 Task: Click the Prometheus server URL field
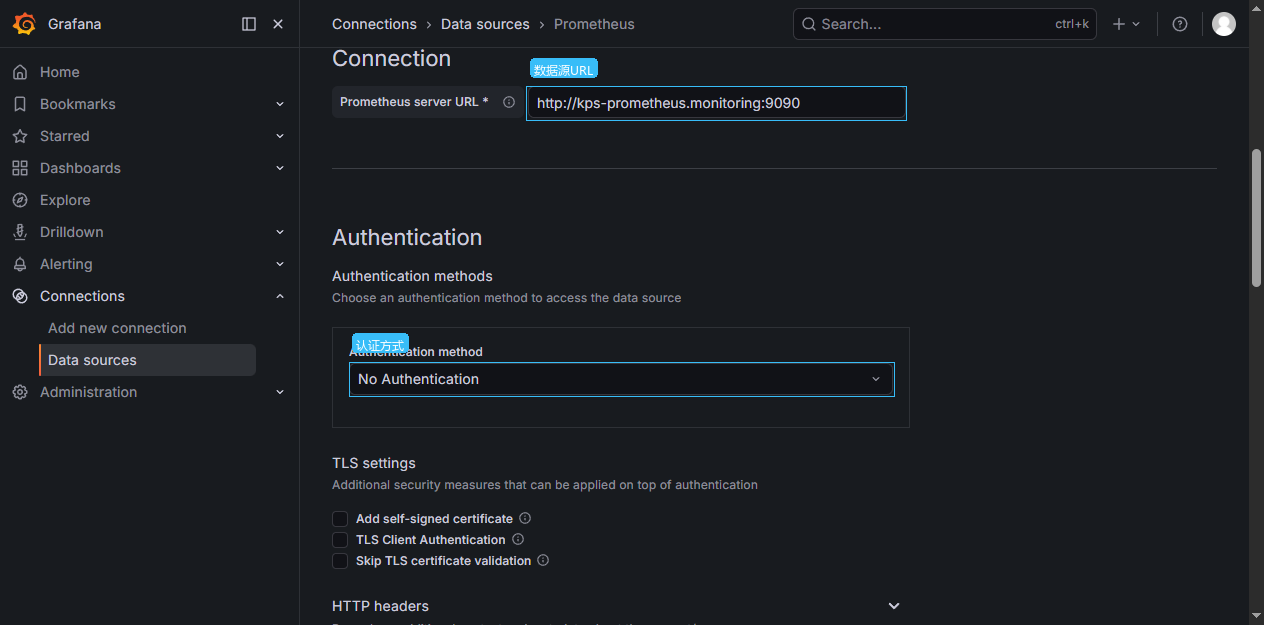click(716, 103)
